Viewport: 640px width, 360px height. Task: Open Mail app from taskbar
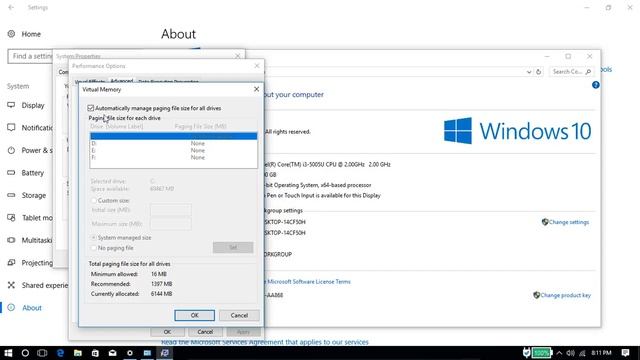click(x=112, y=353)
